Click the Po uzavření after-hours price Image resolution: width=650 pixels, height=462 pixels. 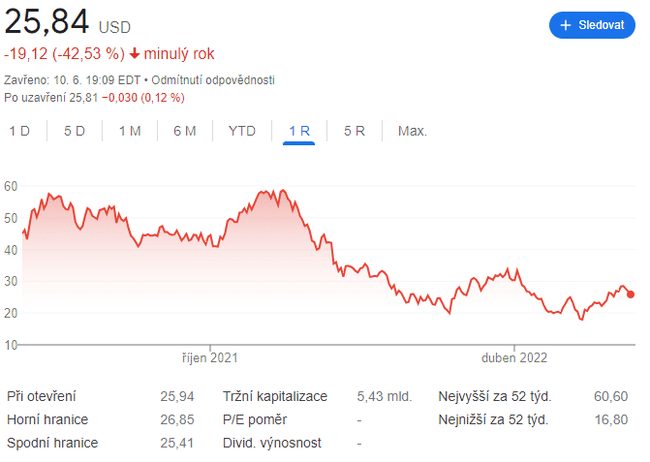tap(95, 97)
